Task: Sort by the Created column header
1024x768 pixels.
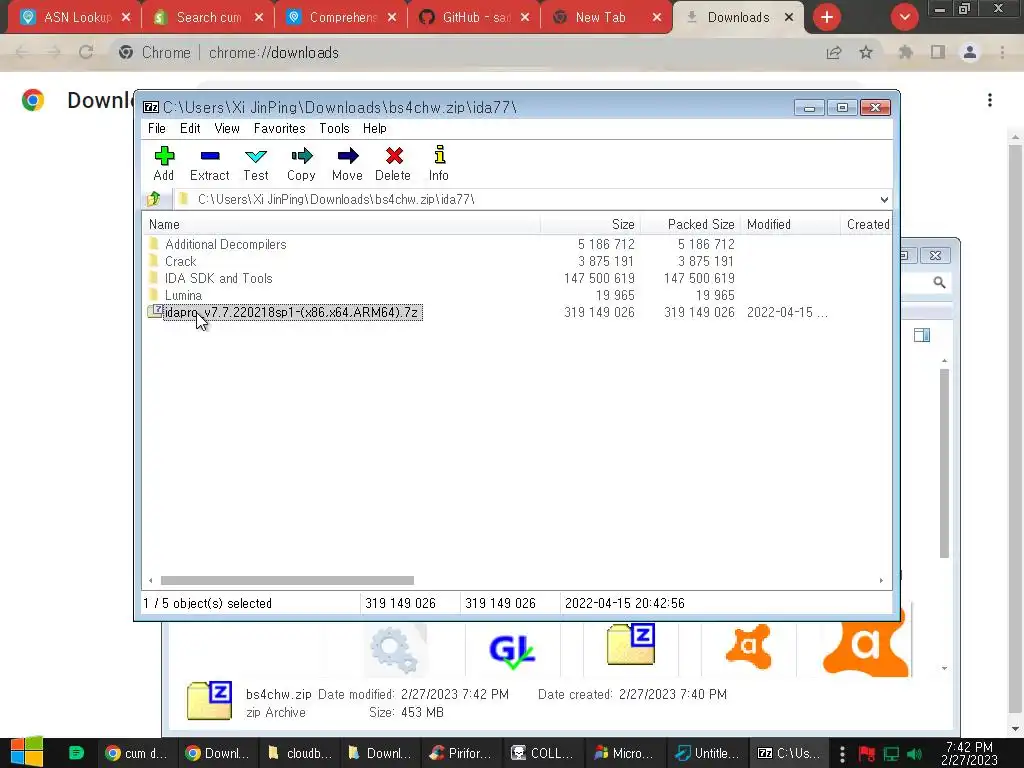Action: pos(867,224)
